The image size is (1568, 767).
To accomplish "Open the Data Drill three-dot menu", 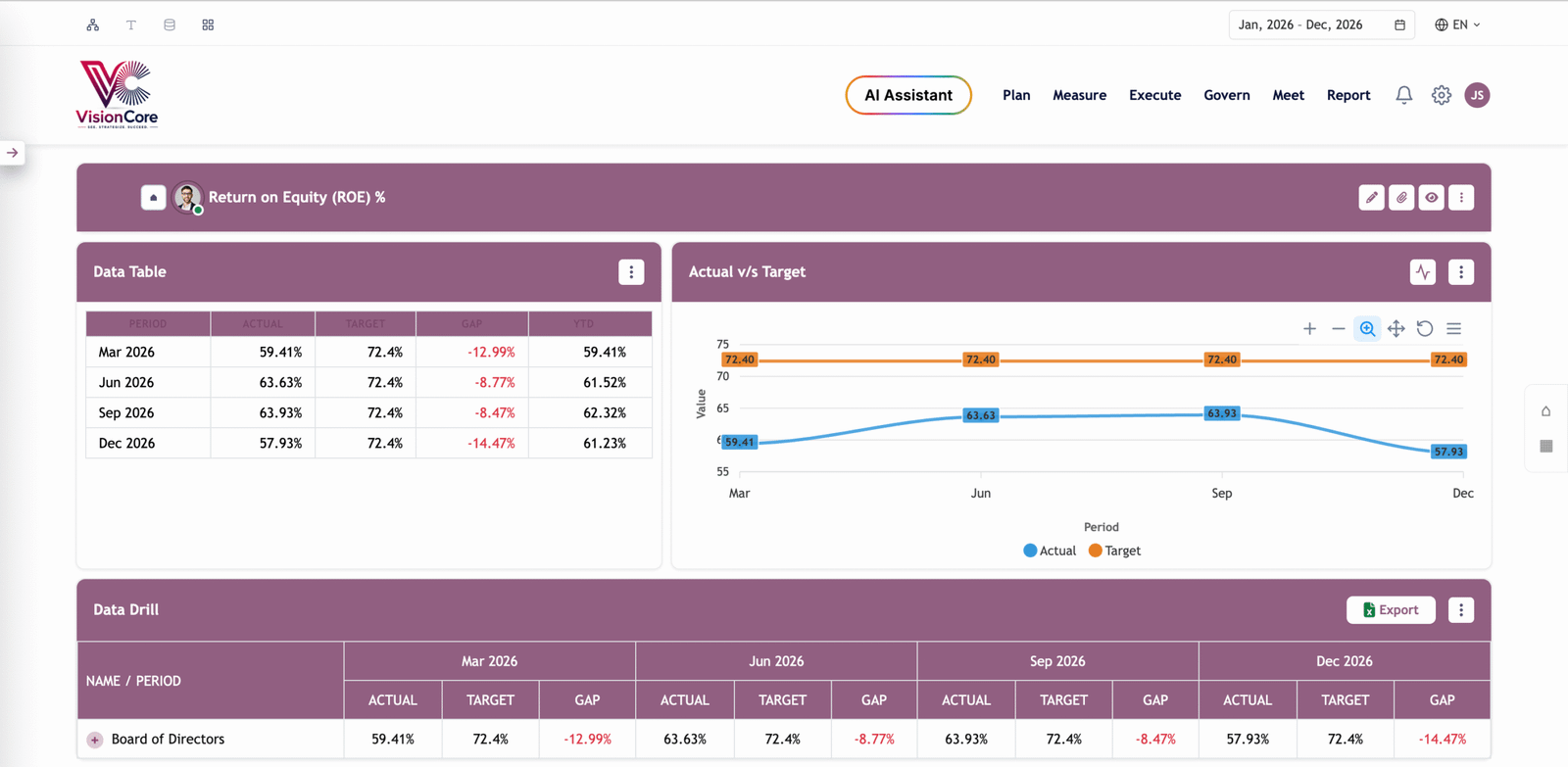I will 1461,610.
